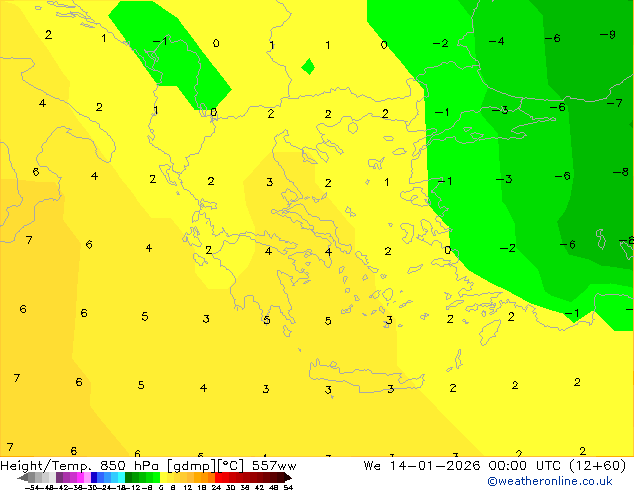Pick the dark blue legend color swatch
Image resolution: width=634 pixels, height=490 pixels.
tap(94, 477)
